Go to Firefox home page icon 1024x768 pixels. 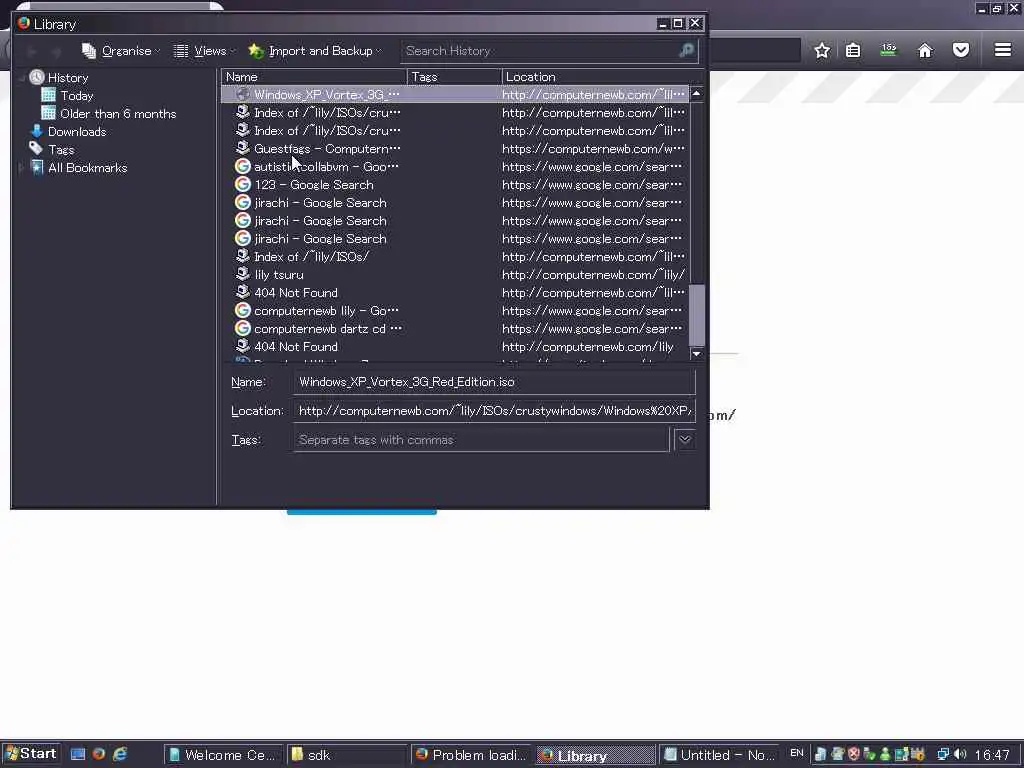(925, 50)
